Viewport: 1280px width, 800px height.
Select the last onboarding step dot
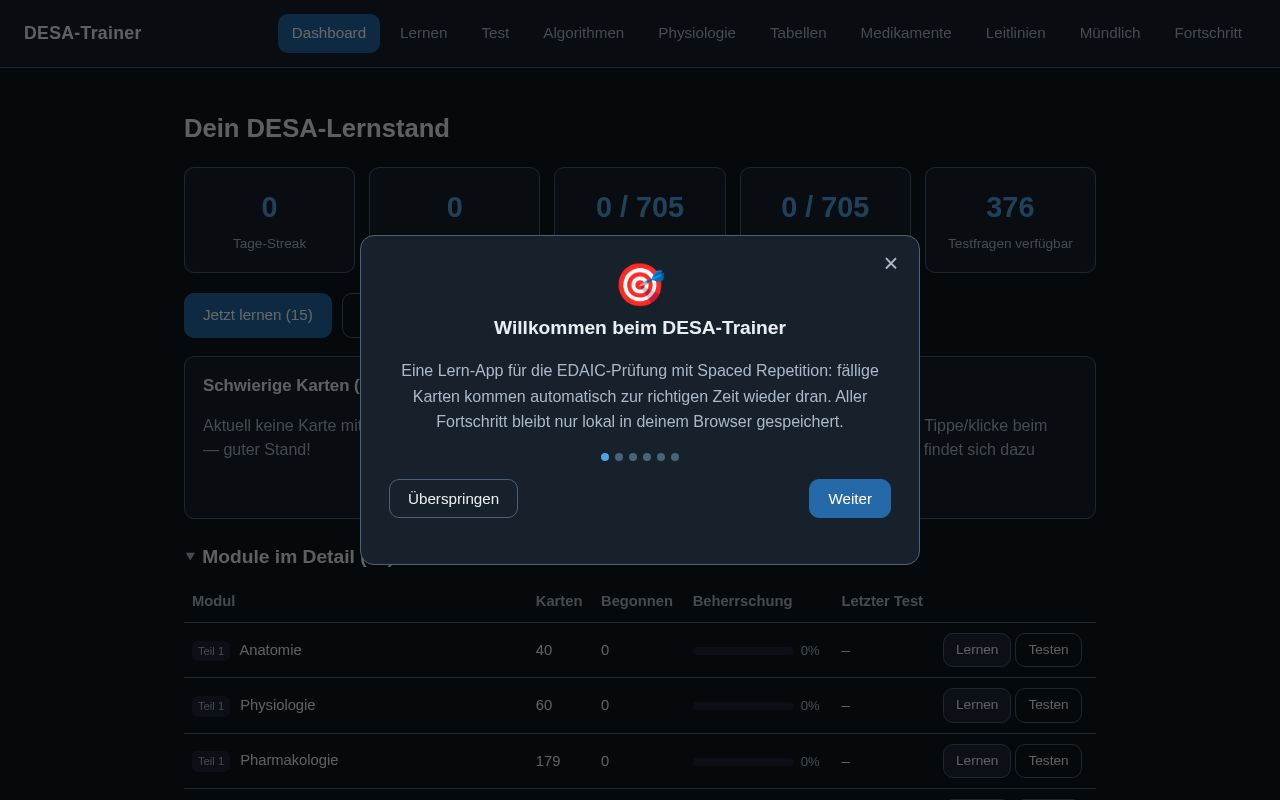tap(675, 457)
